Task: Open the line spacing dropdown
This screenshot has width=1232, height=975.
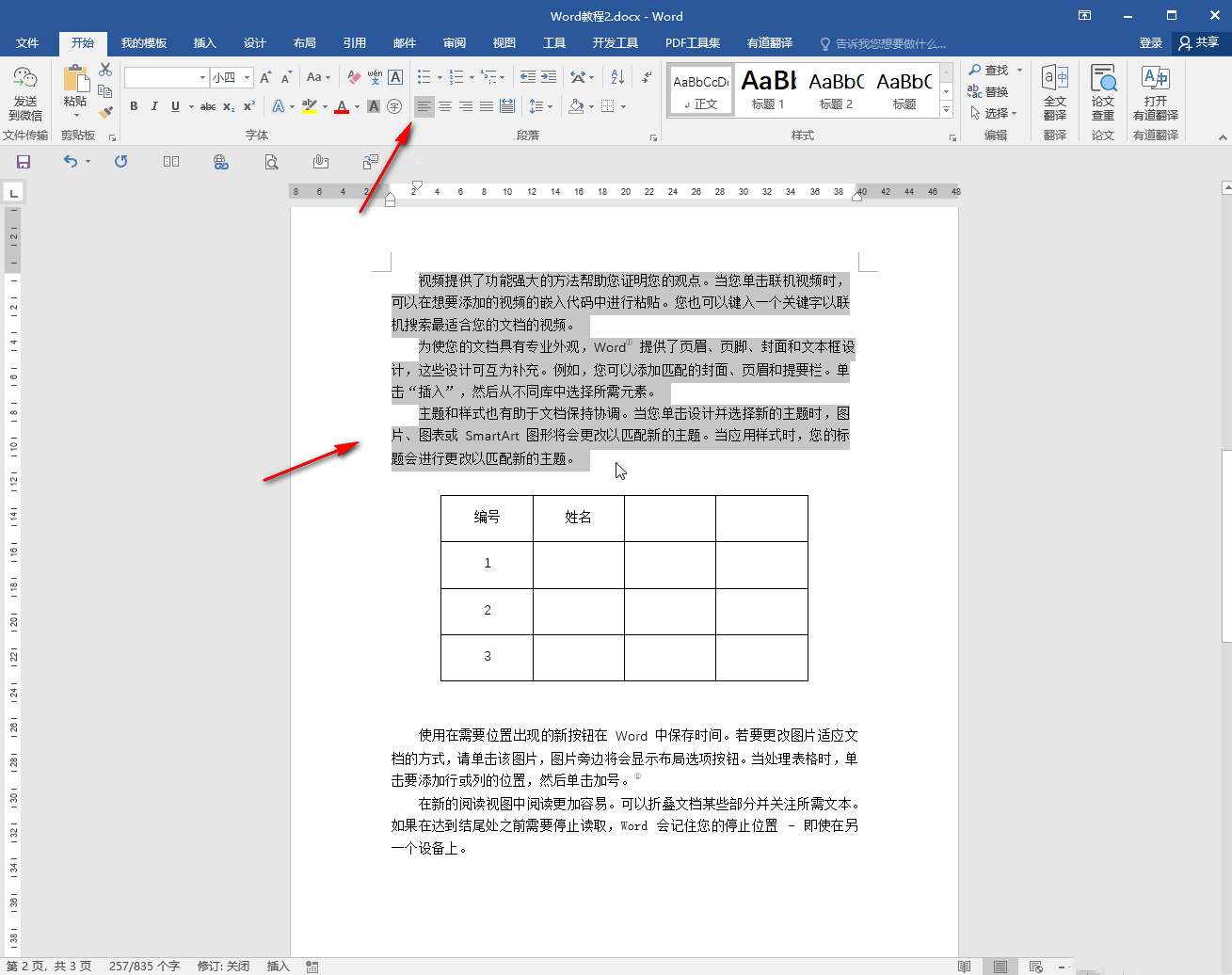Action: click(540, 106)
